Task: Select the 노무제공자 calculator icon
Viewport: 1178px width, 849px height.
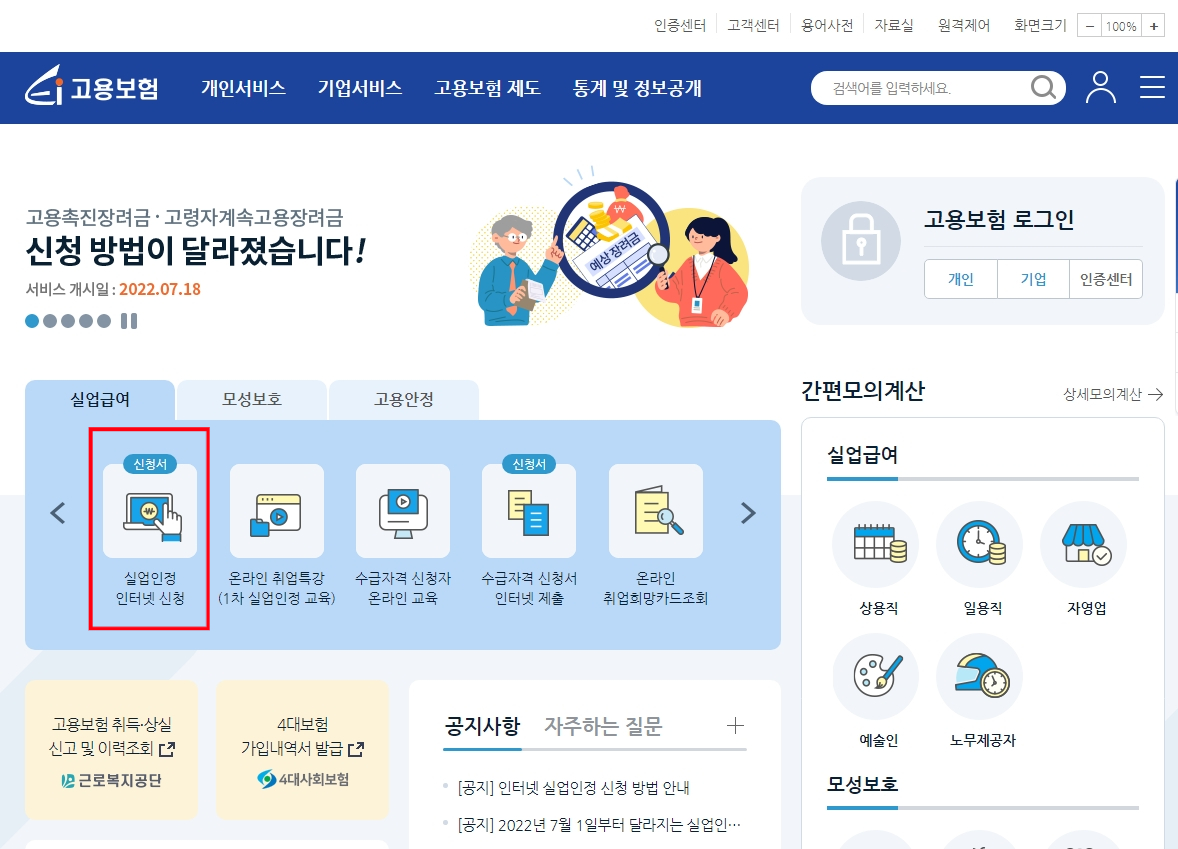Action: pos(980,676)
